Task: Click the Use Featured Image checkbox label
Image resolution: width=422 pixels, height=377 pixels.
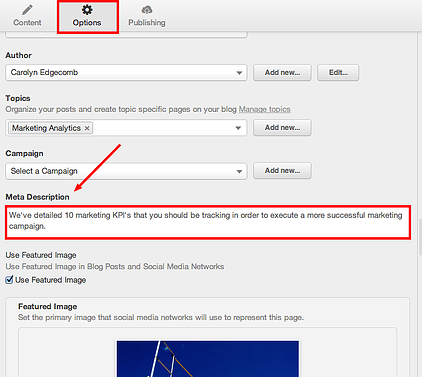Action: tap(51, 280)
